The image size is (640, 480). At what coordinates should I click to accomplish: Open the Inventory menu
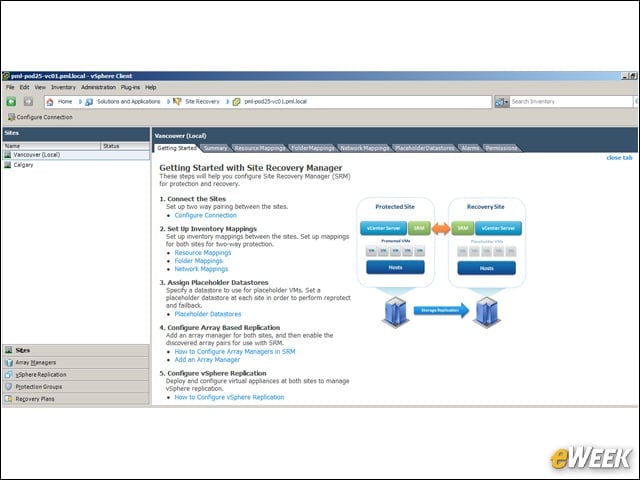pos(63,87)
